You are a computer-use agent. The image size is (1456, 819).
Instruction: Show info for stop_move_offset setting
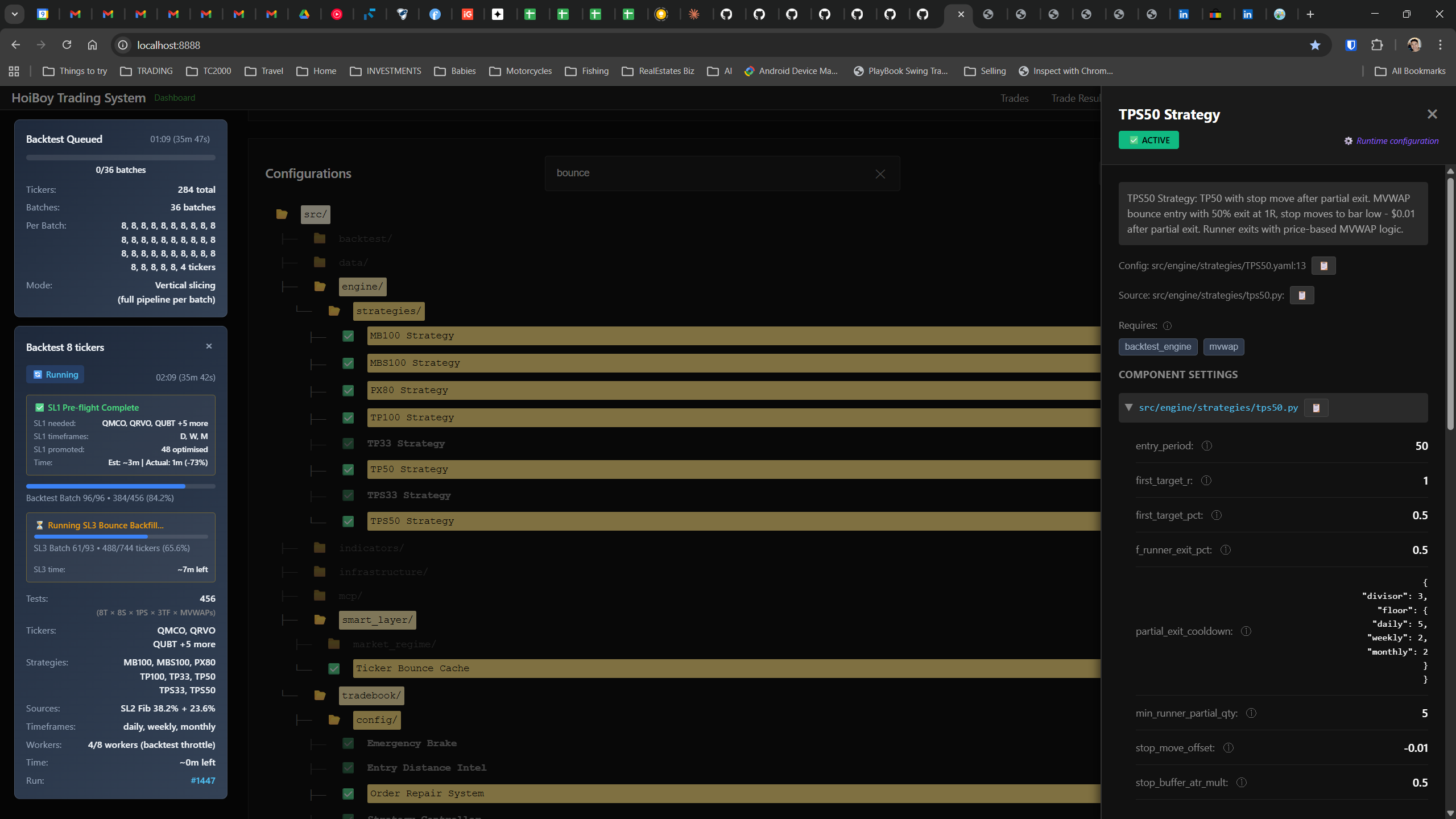(x=1228, y=748)
